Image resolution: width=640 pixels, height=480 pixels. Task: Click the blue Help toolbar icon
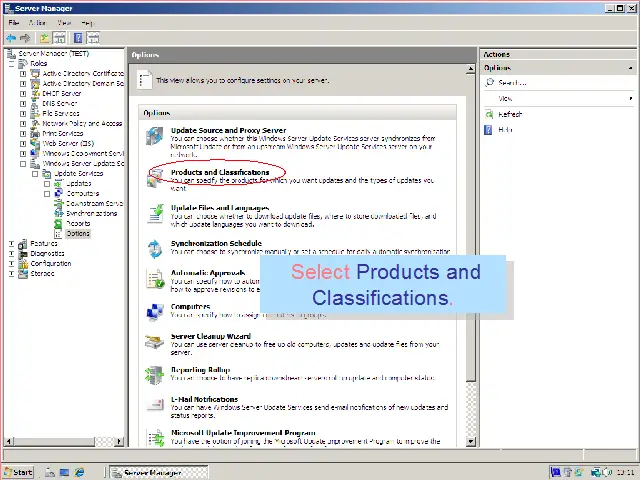(x=78, y=38)
